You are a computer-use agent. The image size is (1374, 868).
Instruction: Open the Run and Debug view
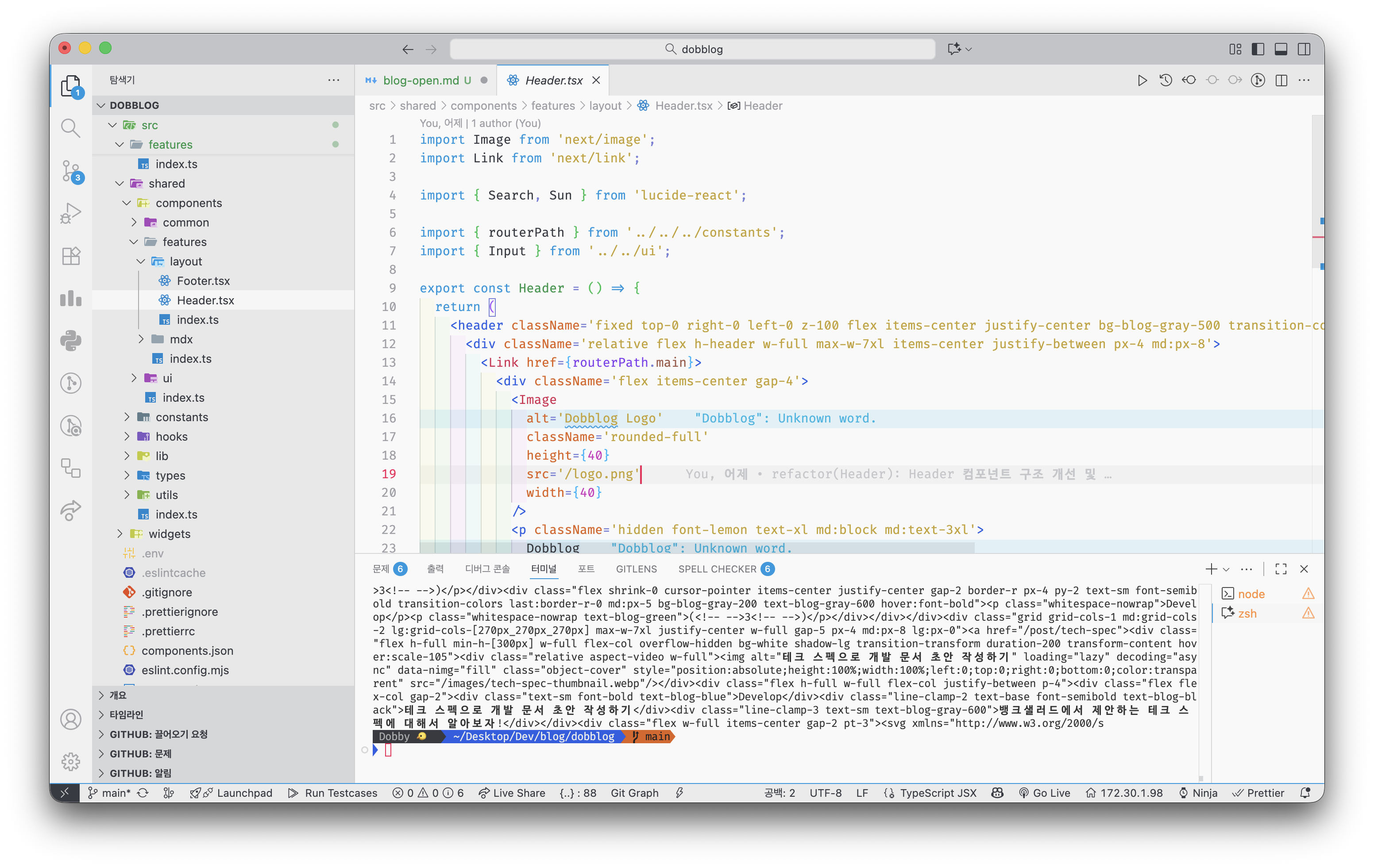[71, 213]
